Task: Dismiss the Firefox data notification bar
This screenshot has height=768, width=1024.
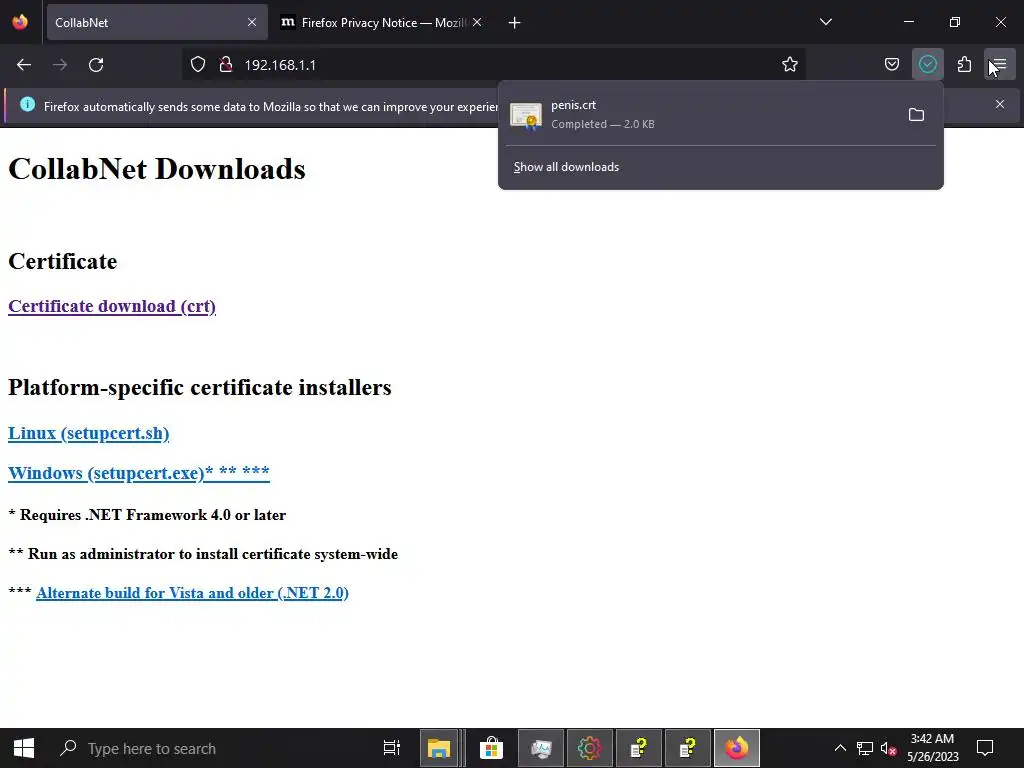Action: coord(1000,104)
